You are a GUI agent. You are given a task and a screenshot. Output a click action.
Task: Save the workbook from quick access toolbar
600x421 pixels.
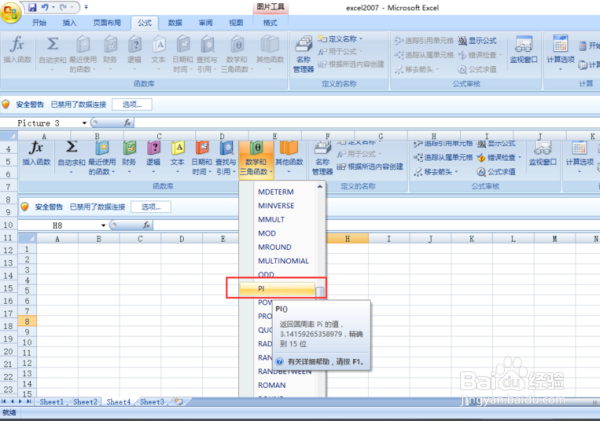coord(32,7)
